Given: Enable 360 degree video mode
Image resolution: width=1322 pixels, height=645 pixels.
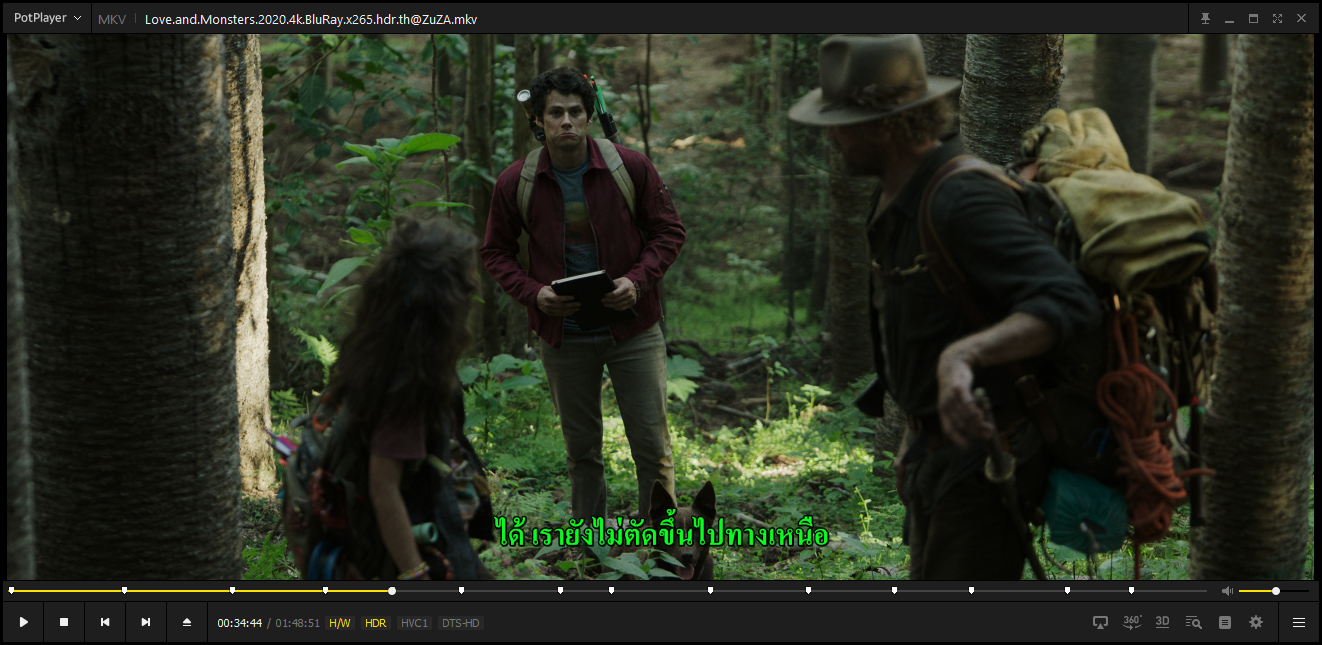Looking at the screenshot, I should coord(1132,622).
